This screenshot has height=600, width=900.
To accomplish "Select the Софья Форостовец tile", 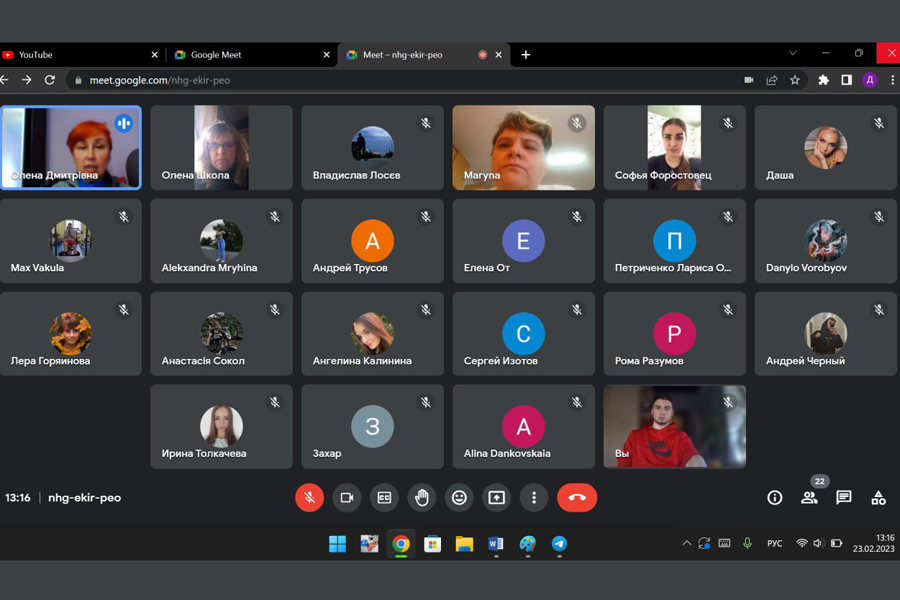I will click(674, 148).
